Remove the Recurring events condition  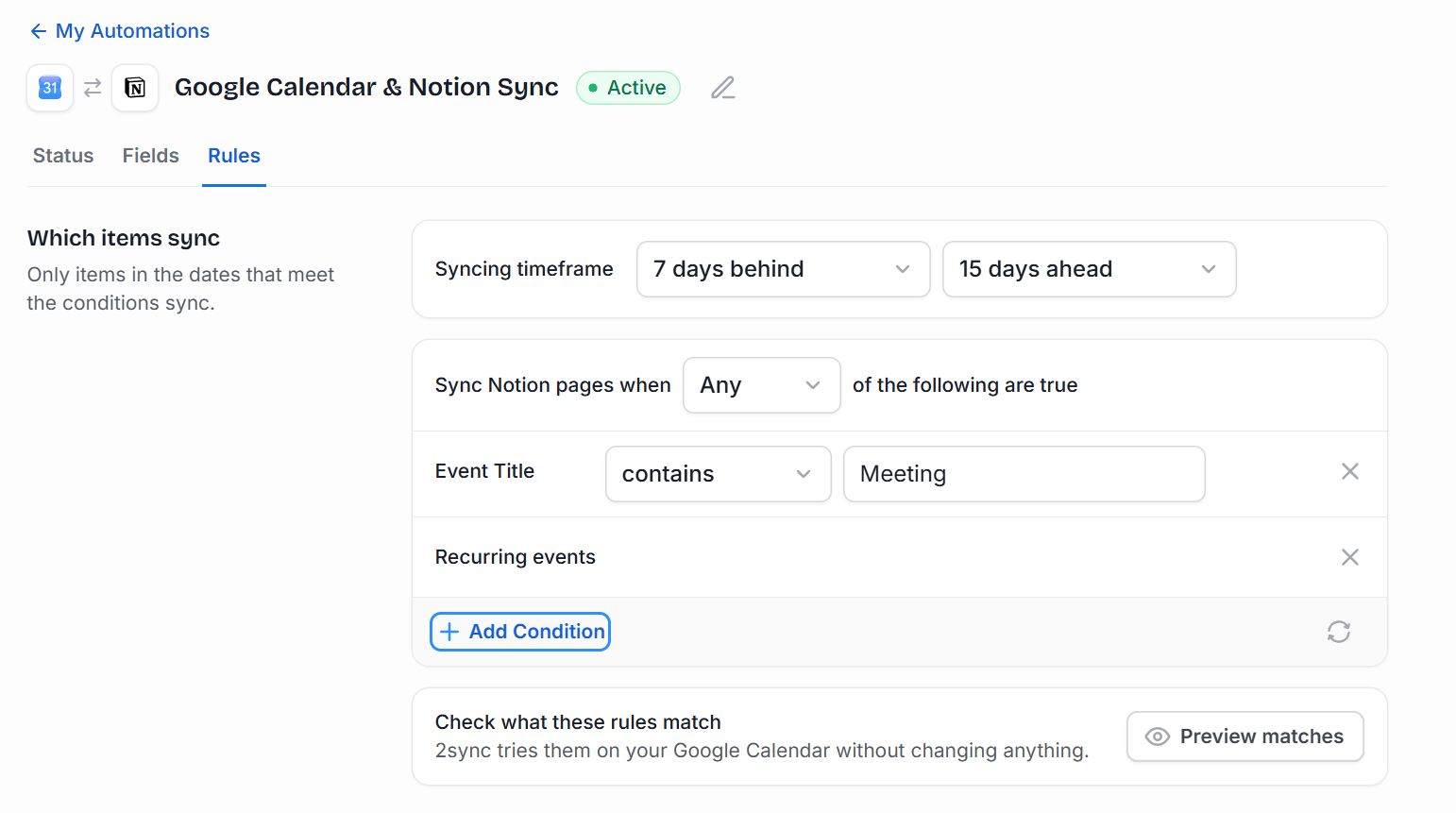coord(1350,557)
